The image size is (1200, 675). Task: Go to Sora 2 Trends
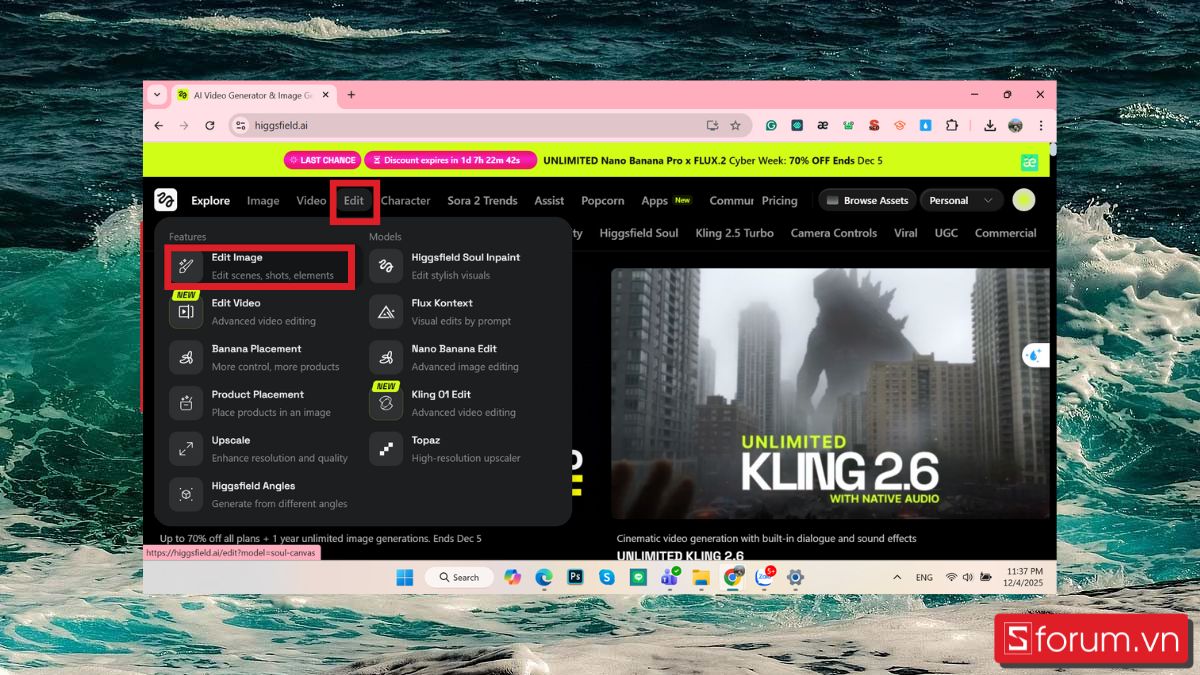click(x=482, y=200)
